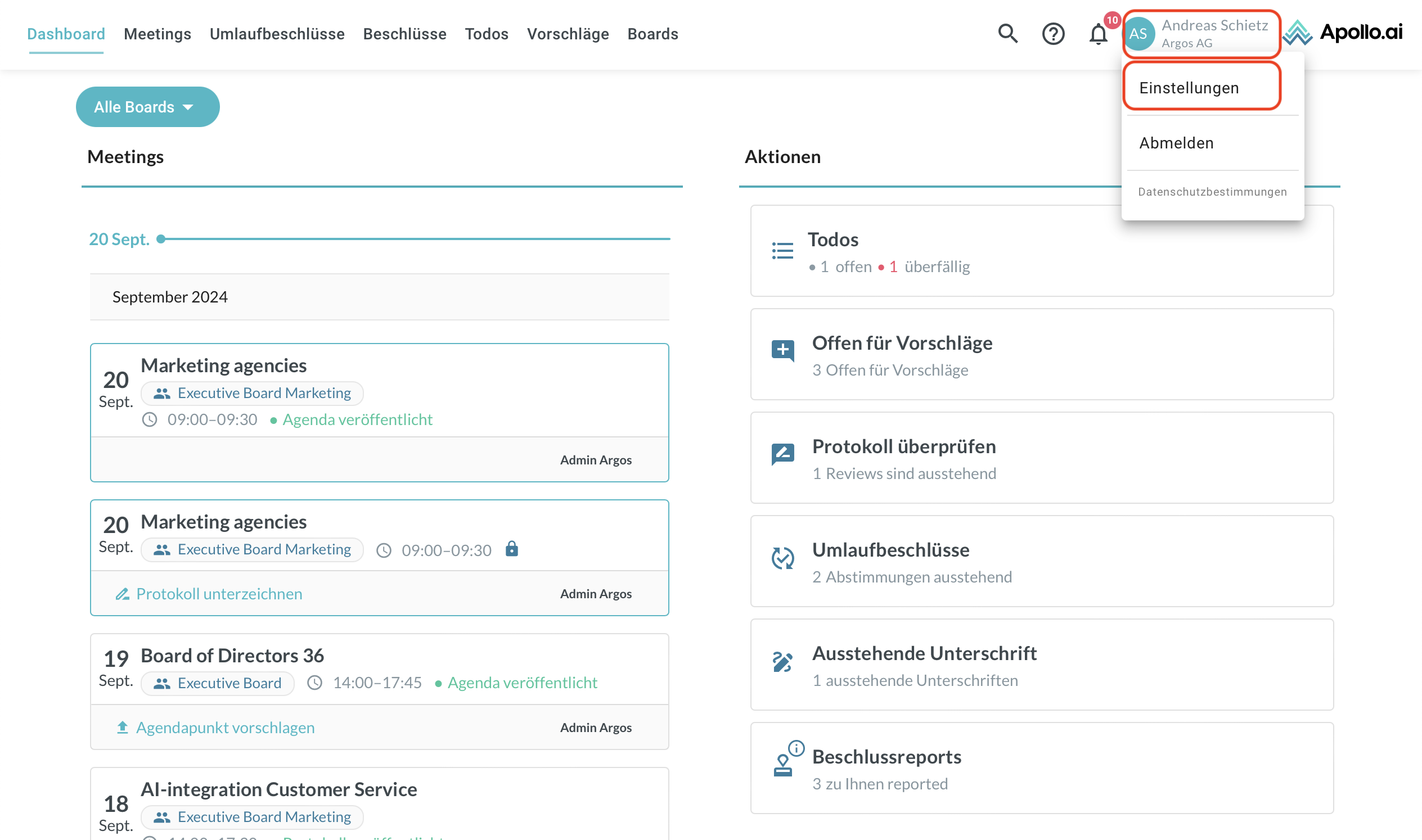
Task: Click the Todos list icon
Action: click(782, 251)
